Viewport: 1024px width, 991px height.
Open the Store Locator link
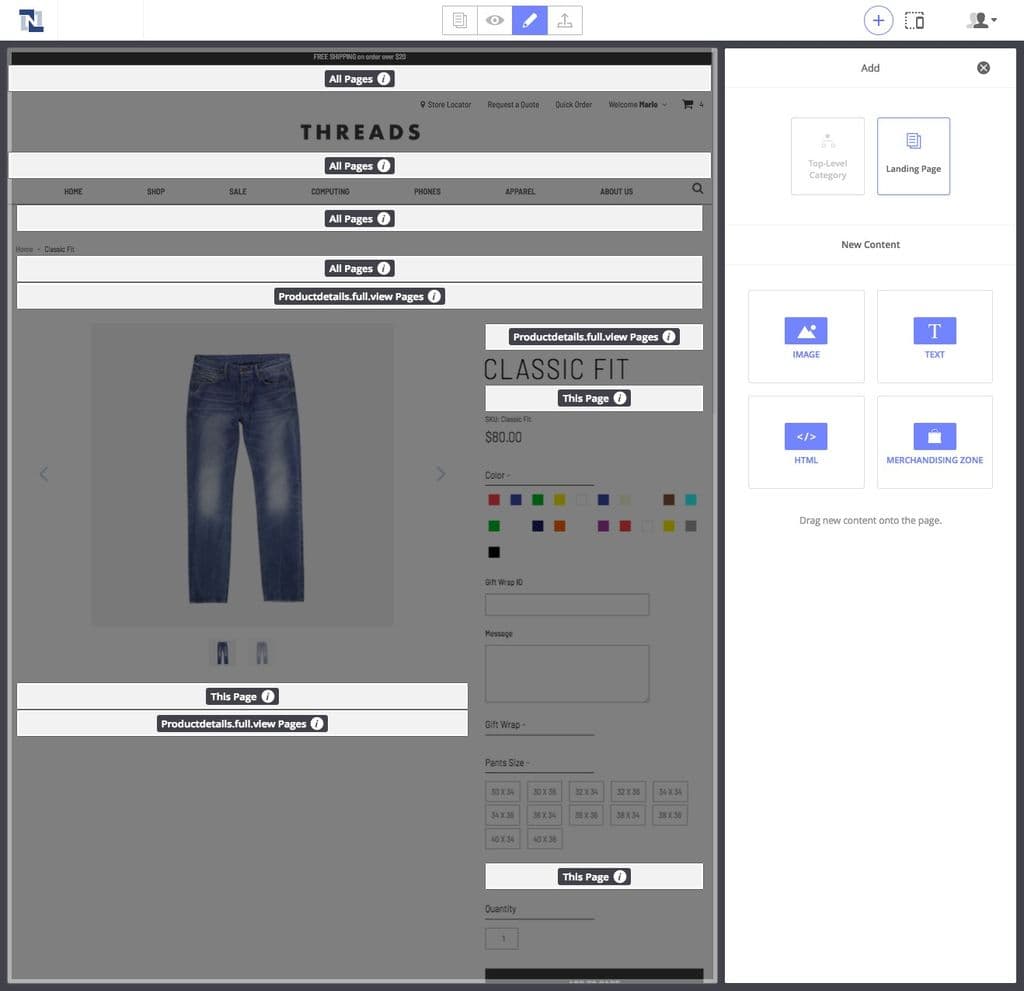(x=445, y=105)
